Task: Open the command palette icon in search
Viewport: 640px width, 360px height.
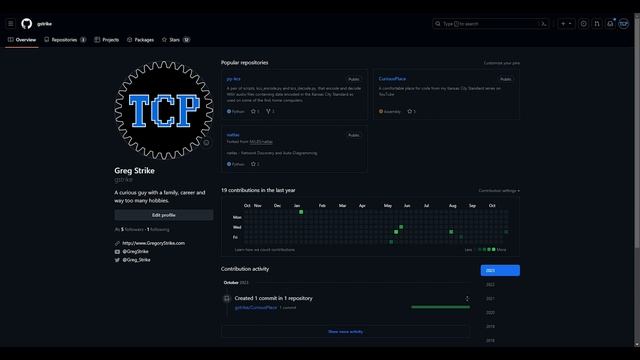Action: coord(544,24)
